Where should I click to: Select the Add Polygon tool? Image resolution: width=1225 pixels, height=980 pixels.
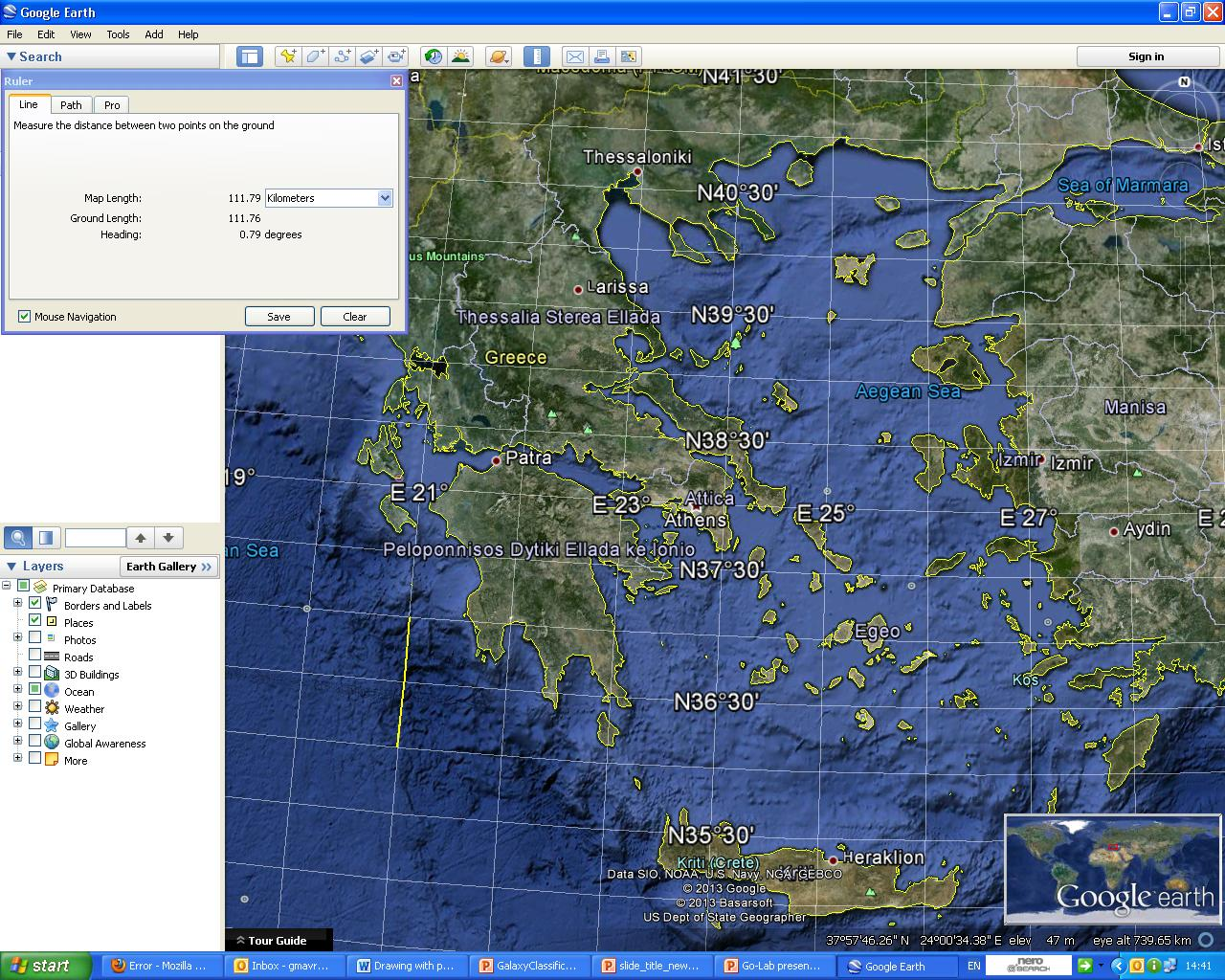pyautogui.click(x=315, y=56)
